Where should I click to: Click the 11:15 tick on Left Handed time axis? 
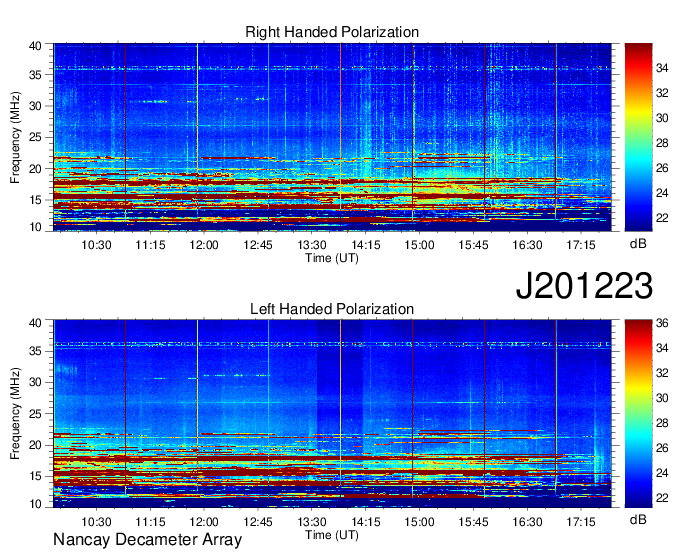click(x=150, y=522)
